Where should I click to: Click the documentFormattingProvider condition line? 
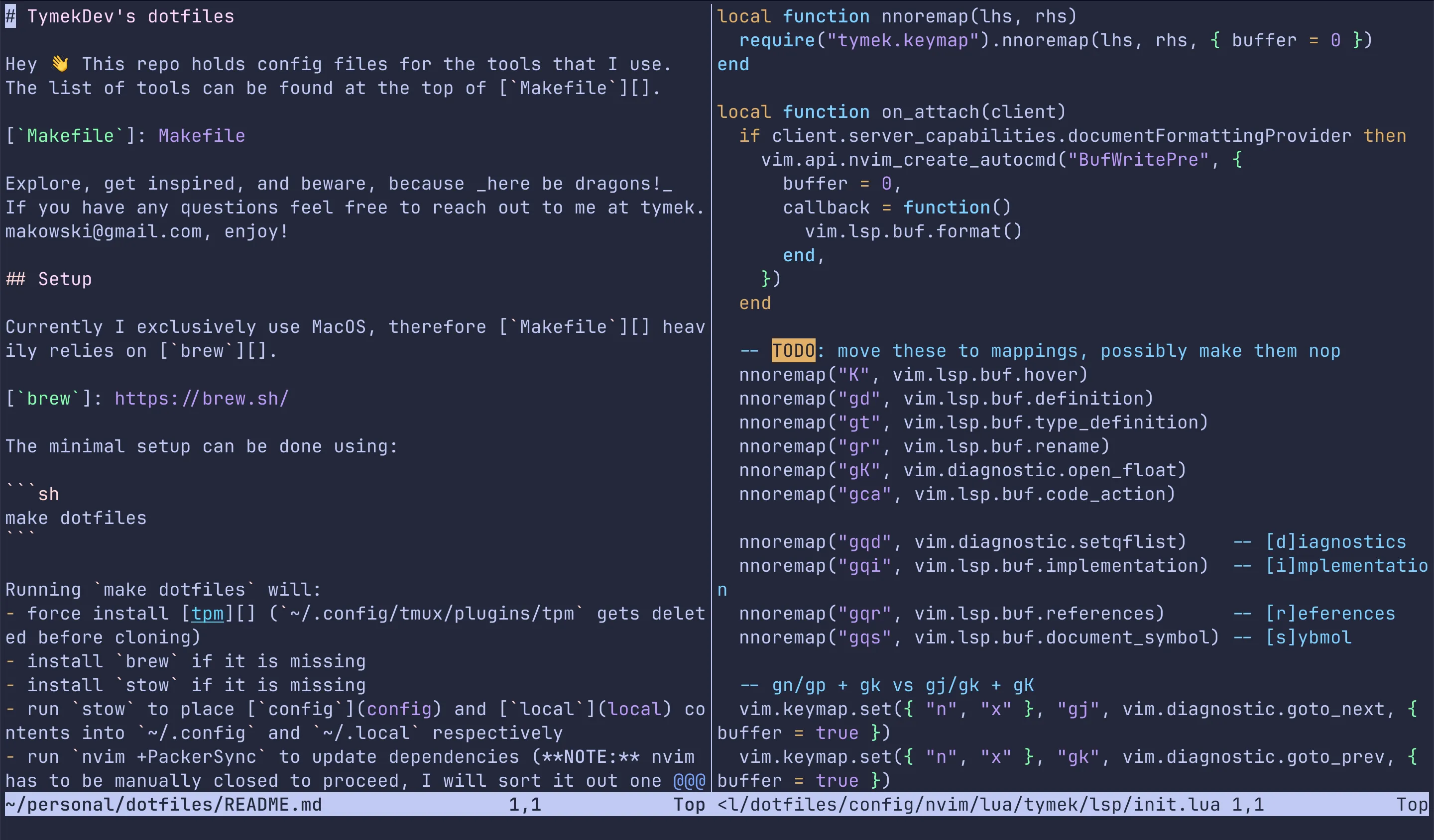[x=1072, y=136]
